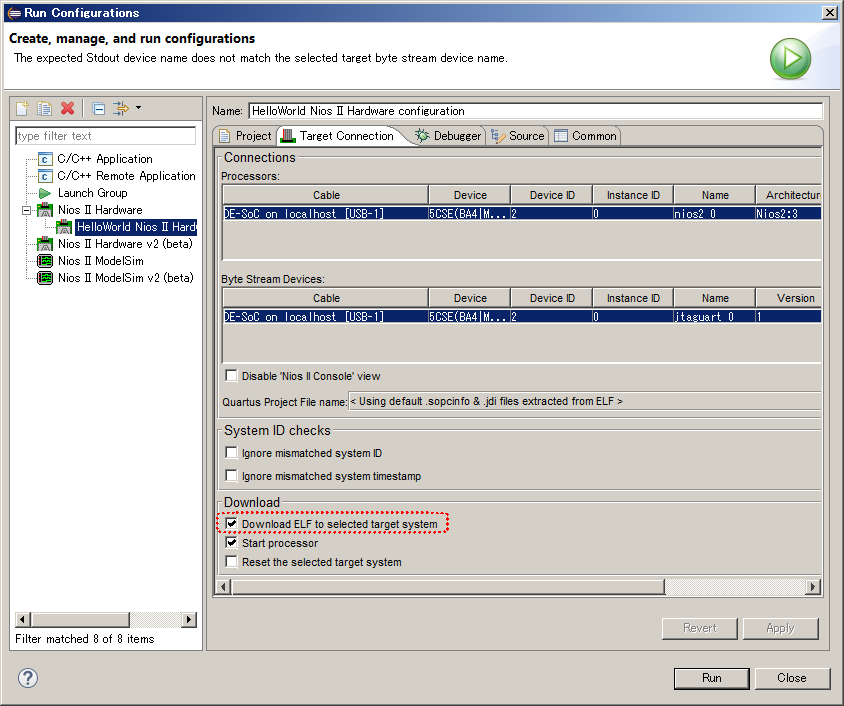Click Processors table Device ID column header
Screen dimensions: 844x706
552,195
